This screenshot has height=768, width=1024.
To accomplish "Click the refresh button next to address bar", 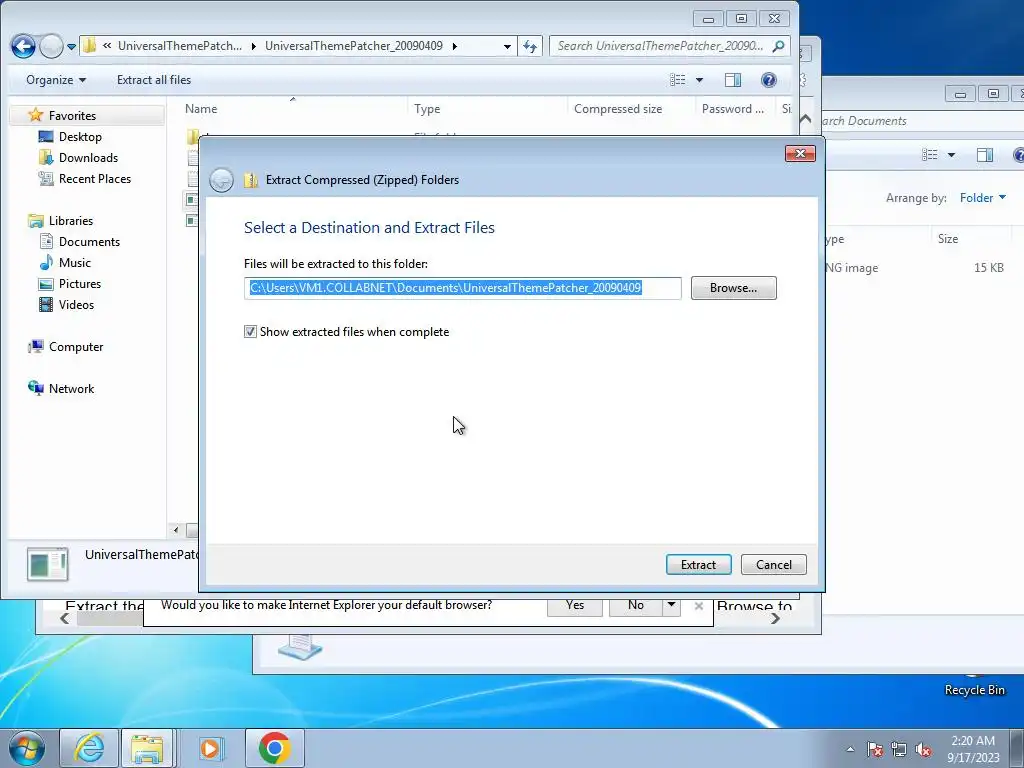I will 530,46.
